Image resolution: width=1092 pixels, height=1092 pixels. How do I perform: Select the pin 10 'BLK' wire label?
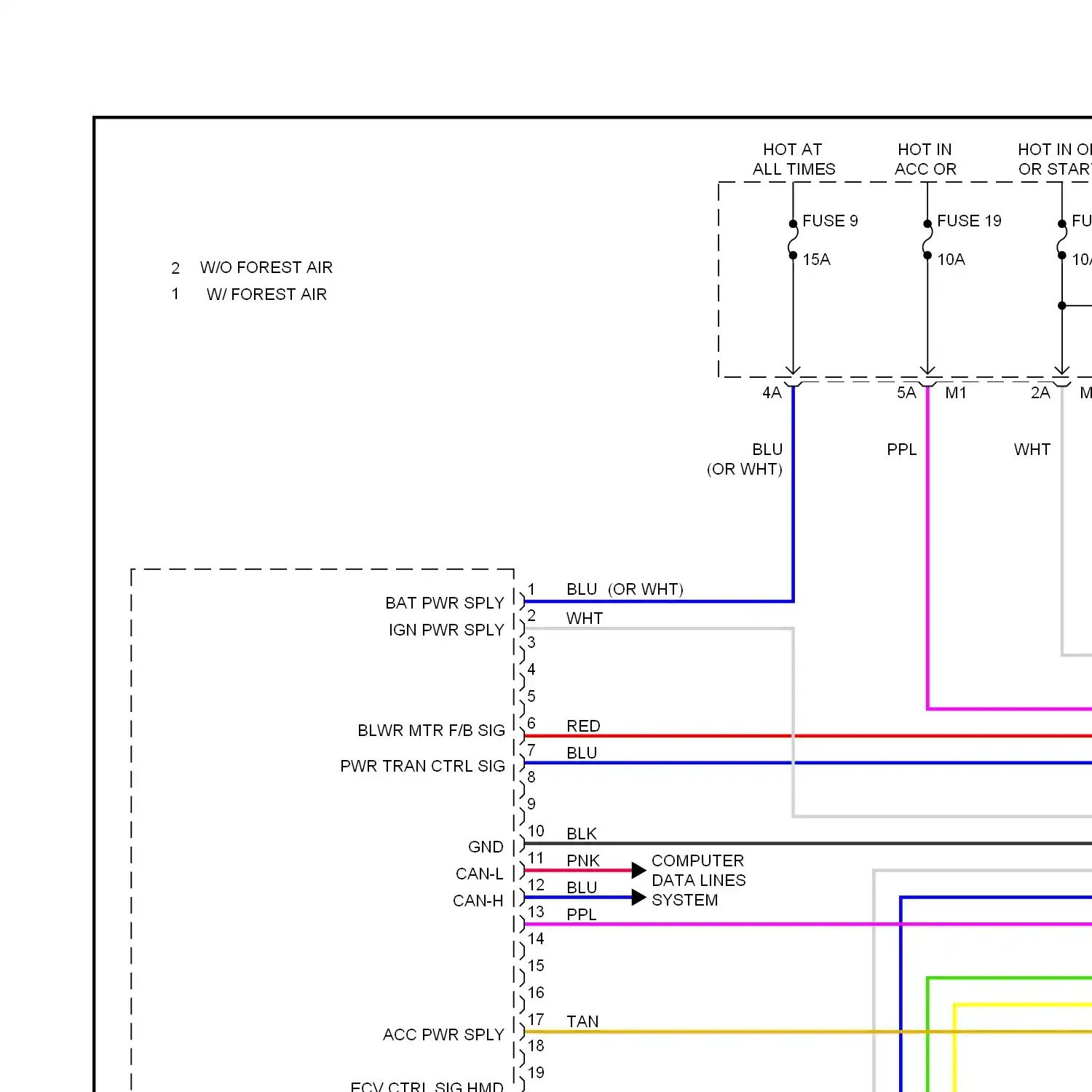pos(582,834)
